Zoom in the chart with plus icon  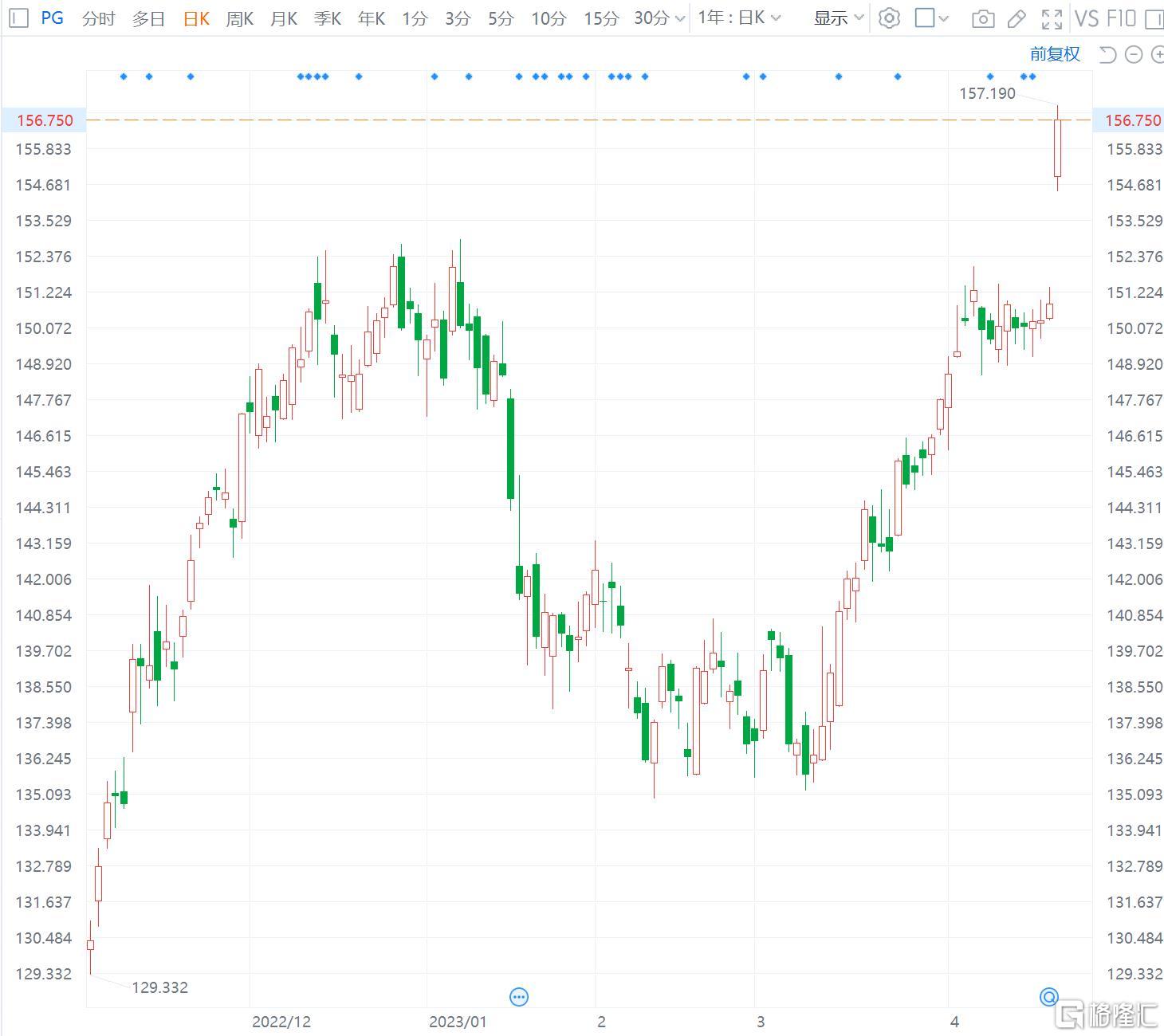[x=1158, y=54]
